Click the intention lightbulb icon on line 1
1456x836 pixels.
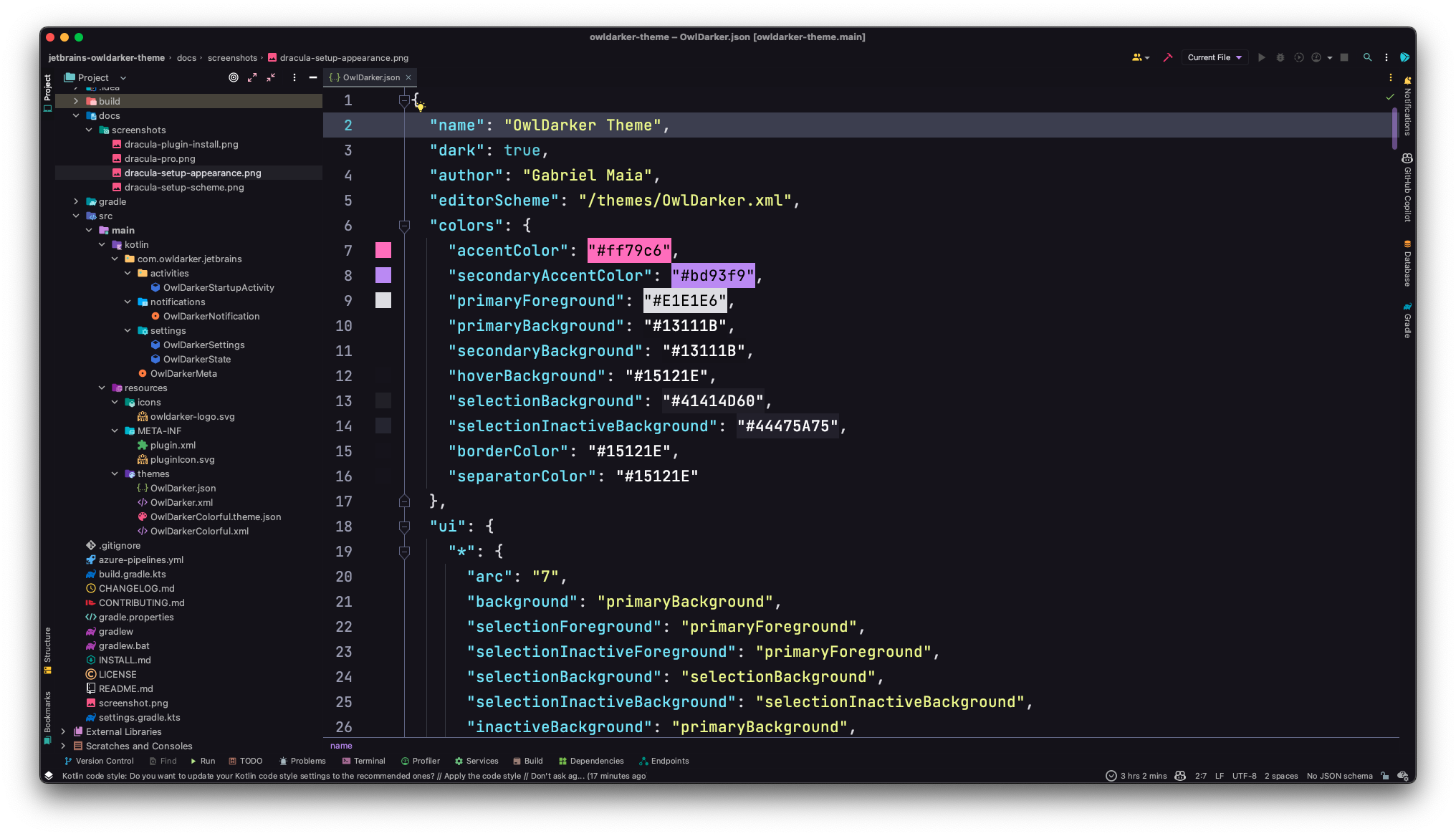click(420, 106)
